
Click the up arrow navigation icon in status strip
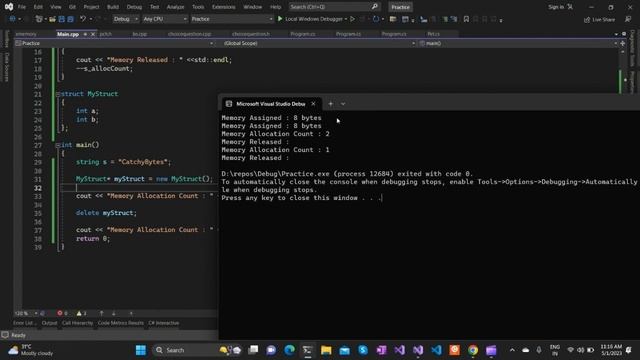(101, 313)
